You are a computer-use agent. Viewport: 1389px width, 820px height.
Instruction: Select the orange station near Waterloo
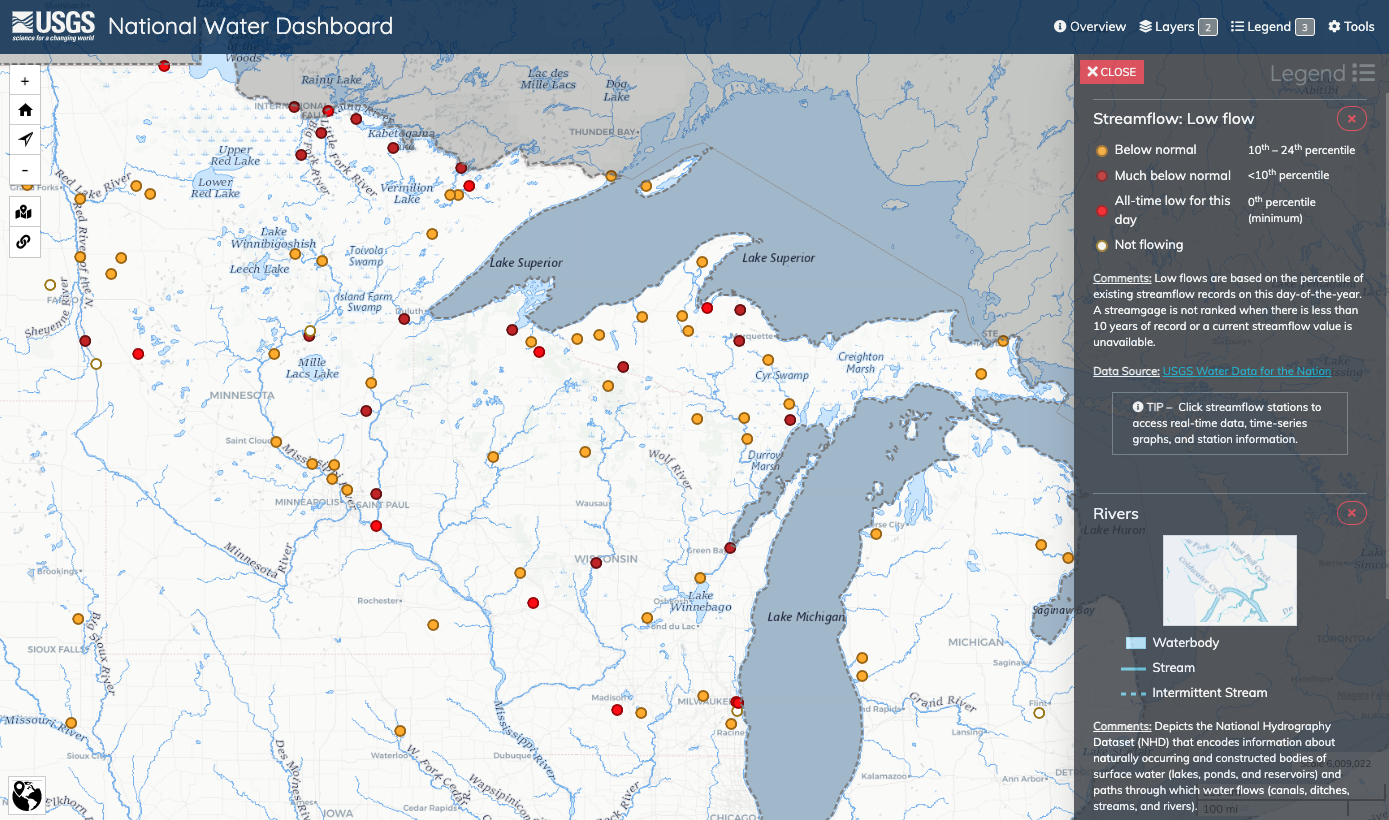coord(400,731)
